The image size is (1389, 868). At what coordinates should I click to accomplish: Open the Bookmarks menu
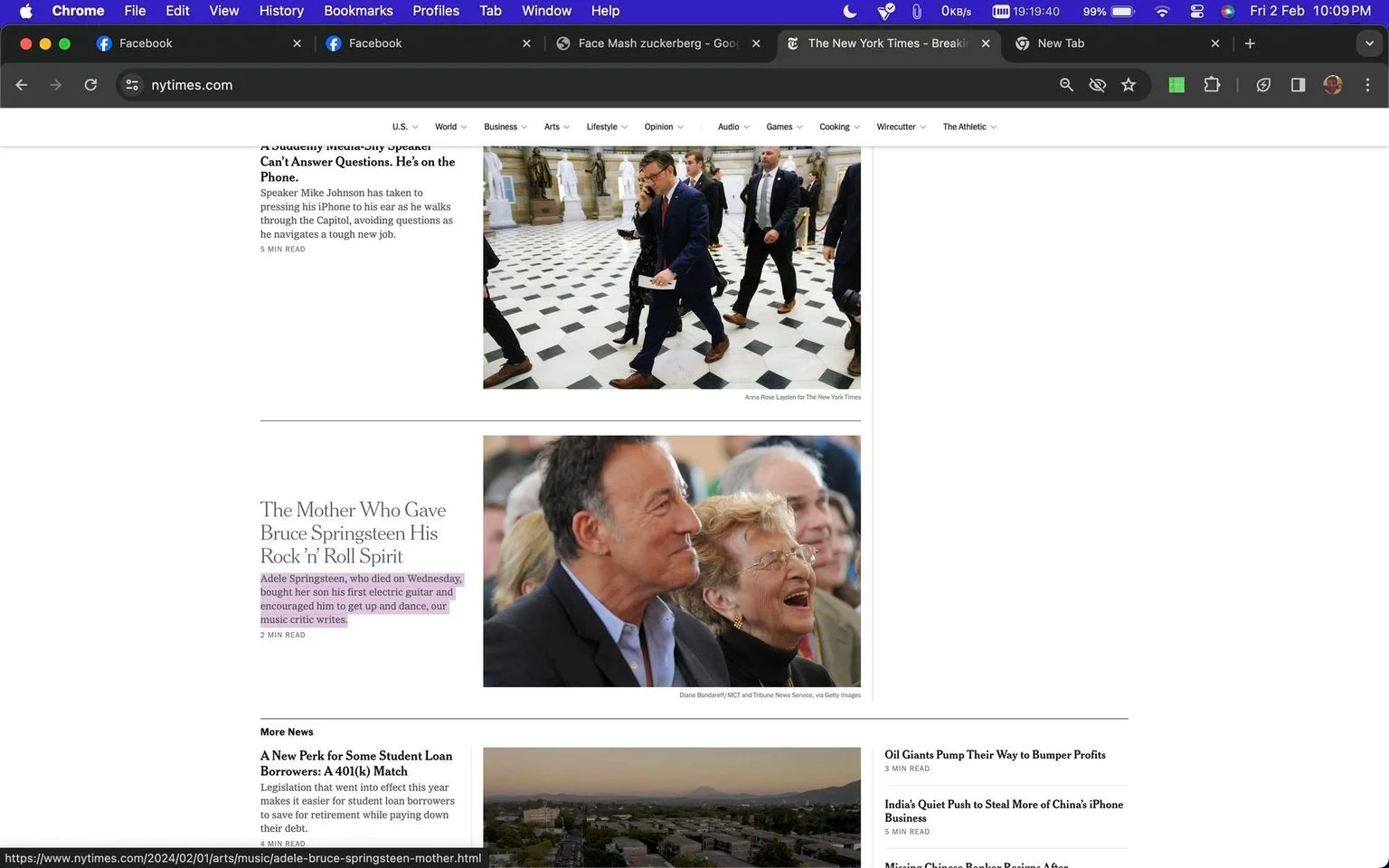pyautogui.click(x=358, y=11)
